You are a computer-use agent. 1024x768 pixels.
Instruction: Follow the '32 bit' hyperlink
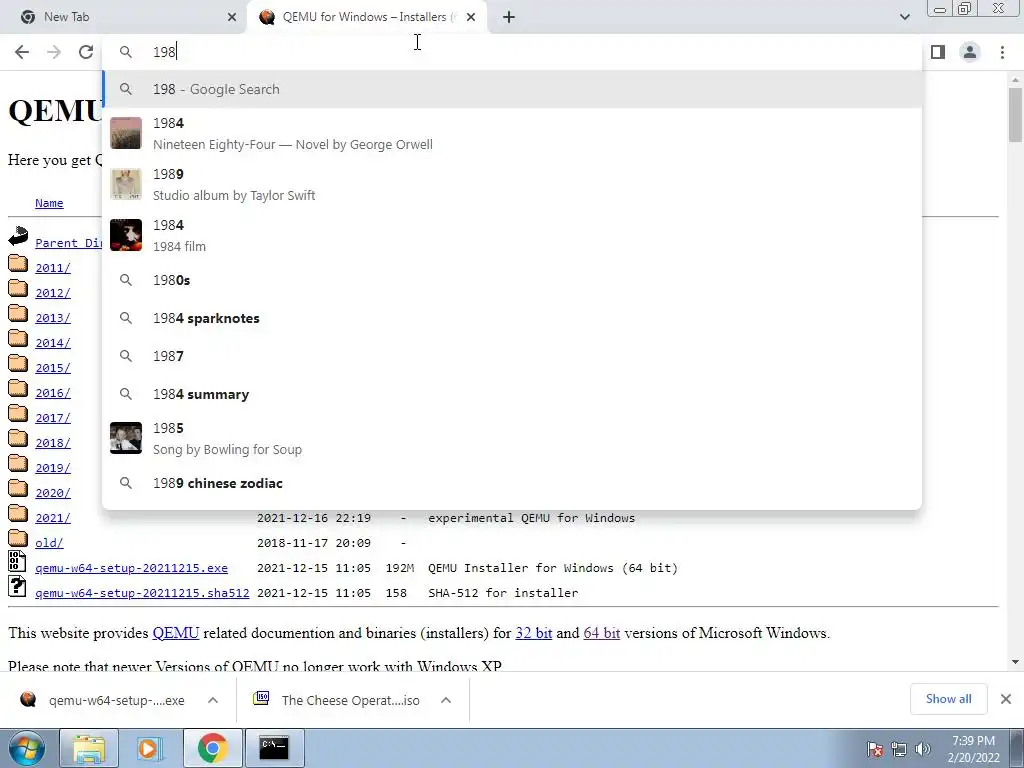coord(534,633)
